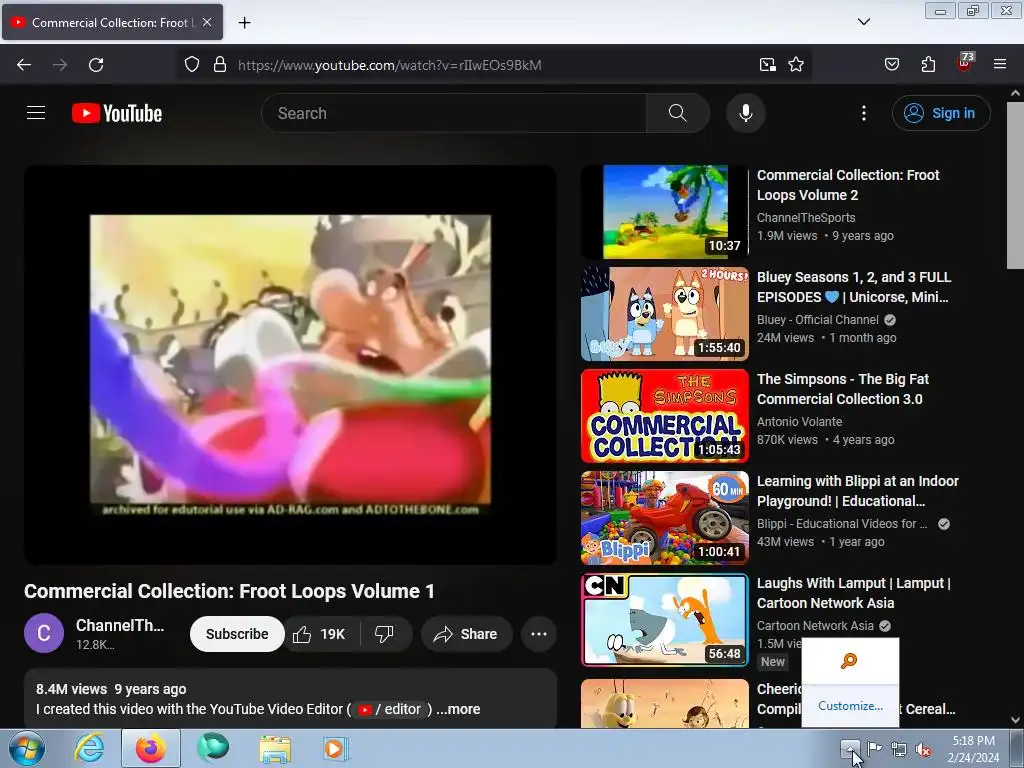
Task: Focus the YouTube Search field
Action: (x=454, y=113)
